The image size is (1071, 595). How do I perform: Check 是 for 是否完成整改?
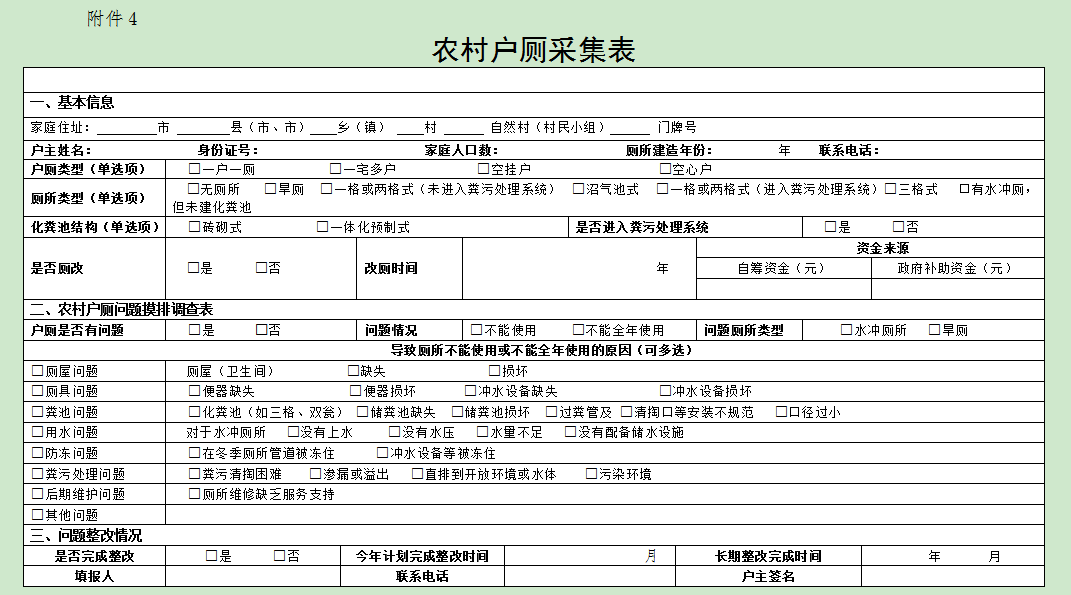[212, 556]
